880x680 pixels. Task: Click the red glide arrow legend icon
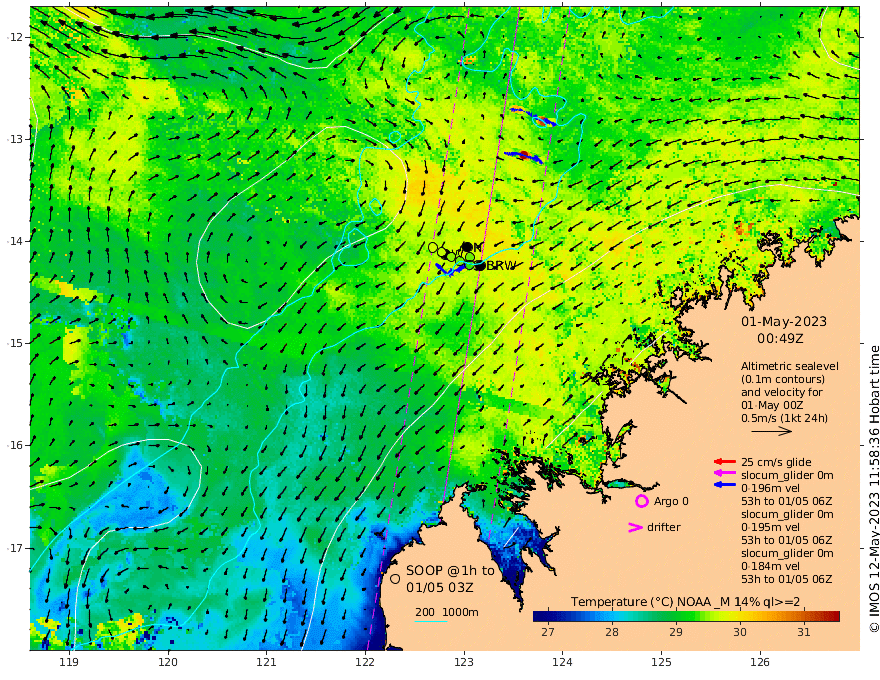[x=725, y=462]
